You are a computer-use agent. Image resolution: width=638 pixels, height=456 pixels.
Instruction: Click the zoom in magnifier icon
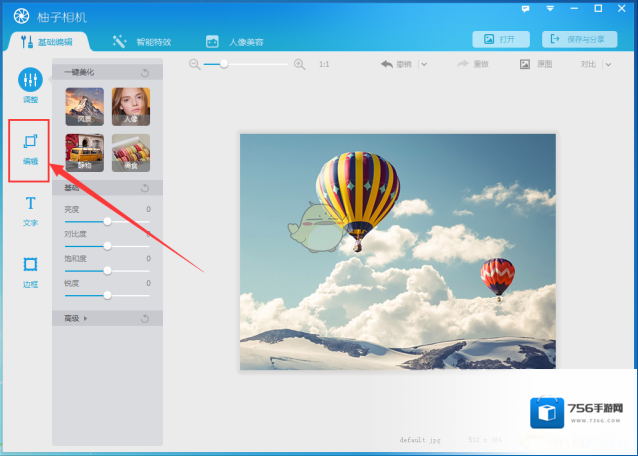tap(299, 64)
